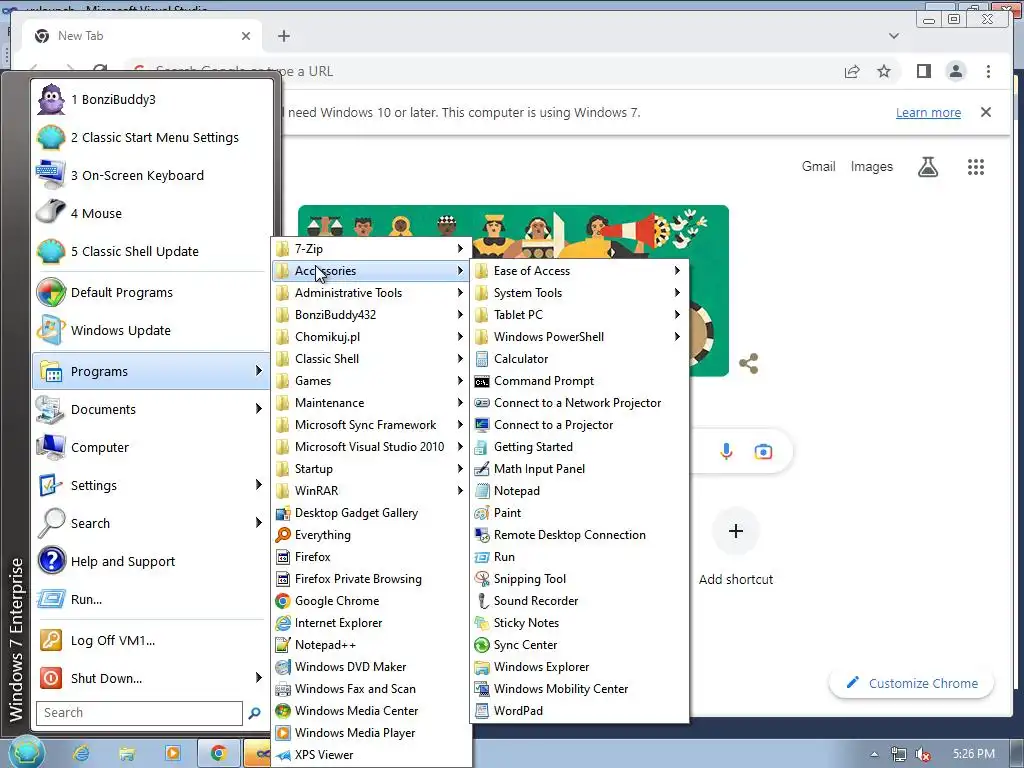1024x768 pixels.
Task: Open Windows Mobility Center
Action: (x=579, y=689)
